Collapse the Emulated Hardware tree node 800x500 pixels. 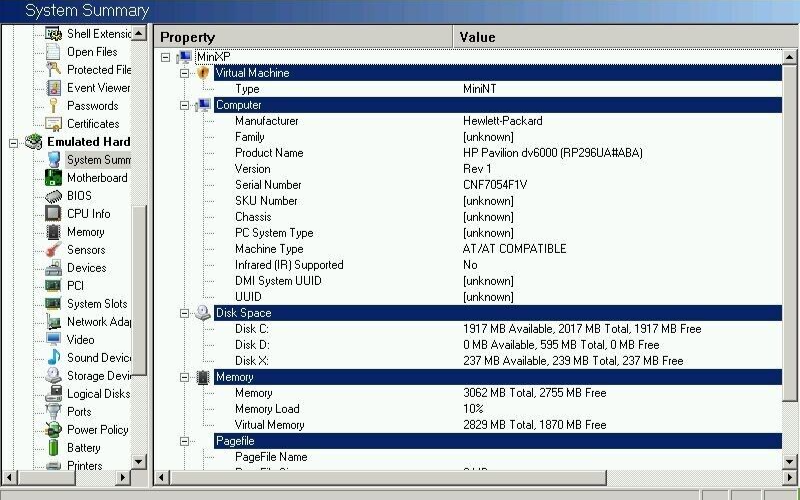[14, 142]
